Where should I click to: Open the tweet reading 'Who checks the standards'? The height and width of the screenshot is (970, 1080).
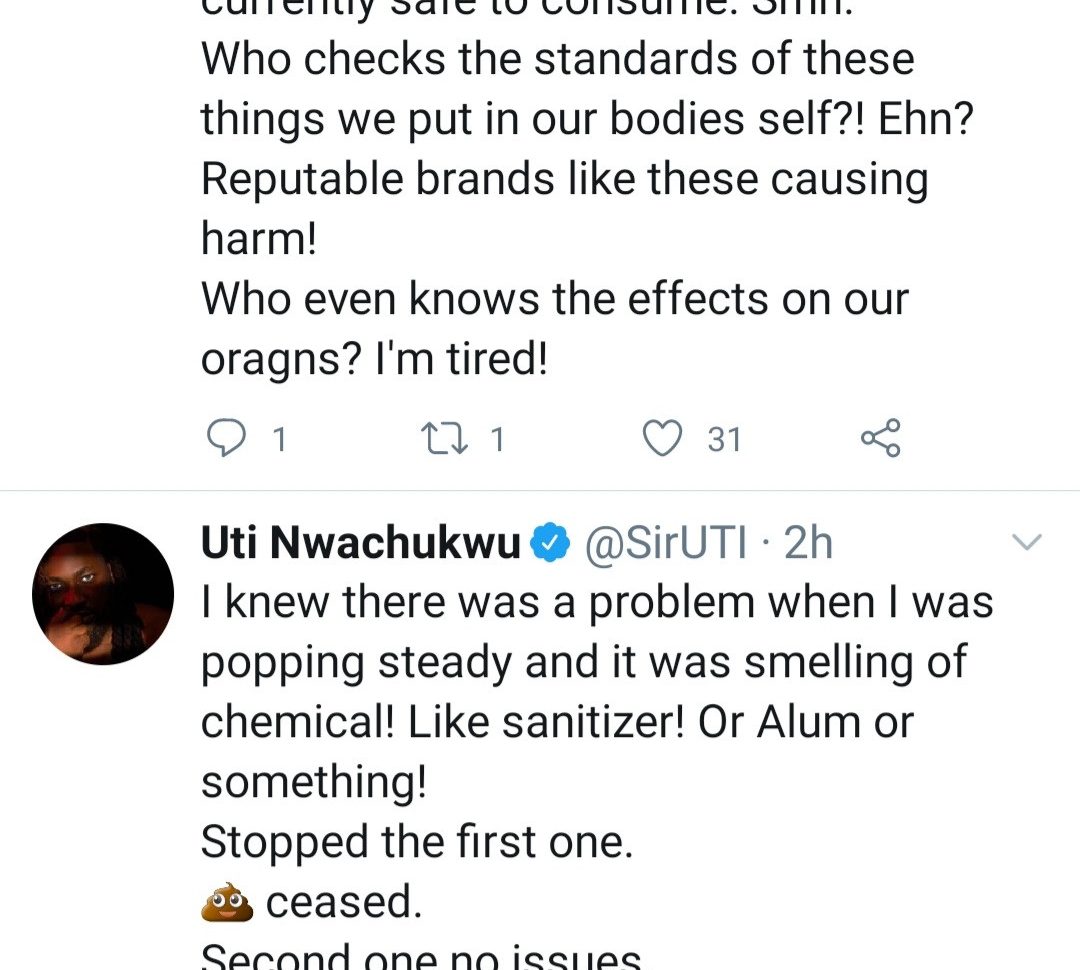click(x=557, y=60)
